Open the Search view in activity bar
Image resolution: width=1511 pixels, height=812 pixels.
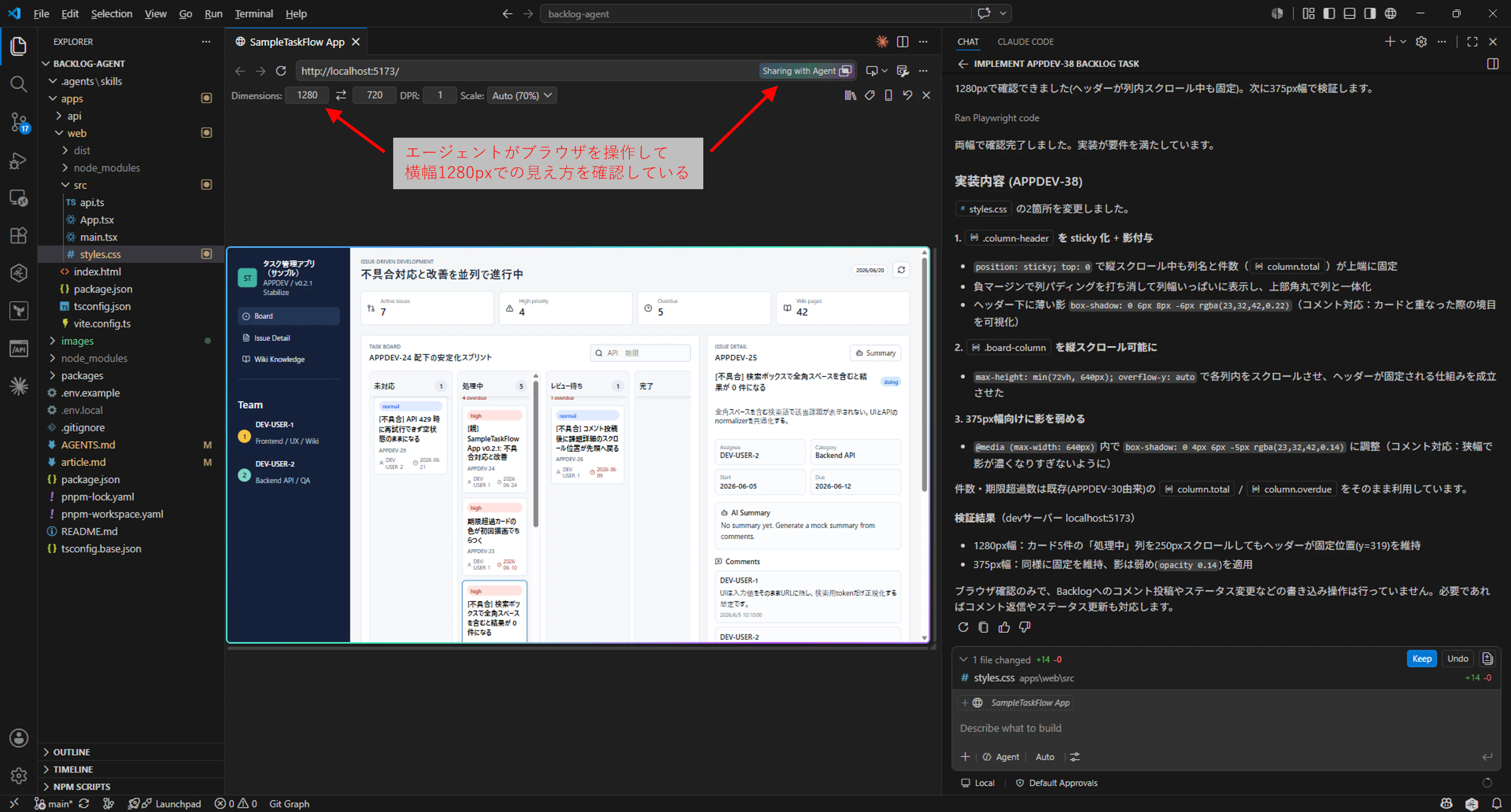click(19, 84)
